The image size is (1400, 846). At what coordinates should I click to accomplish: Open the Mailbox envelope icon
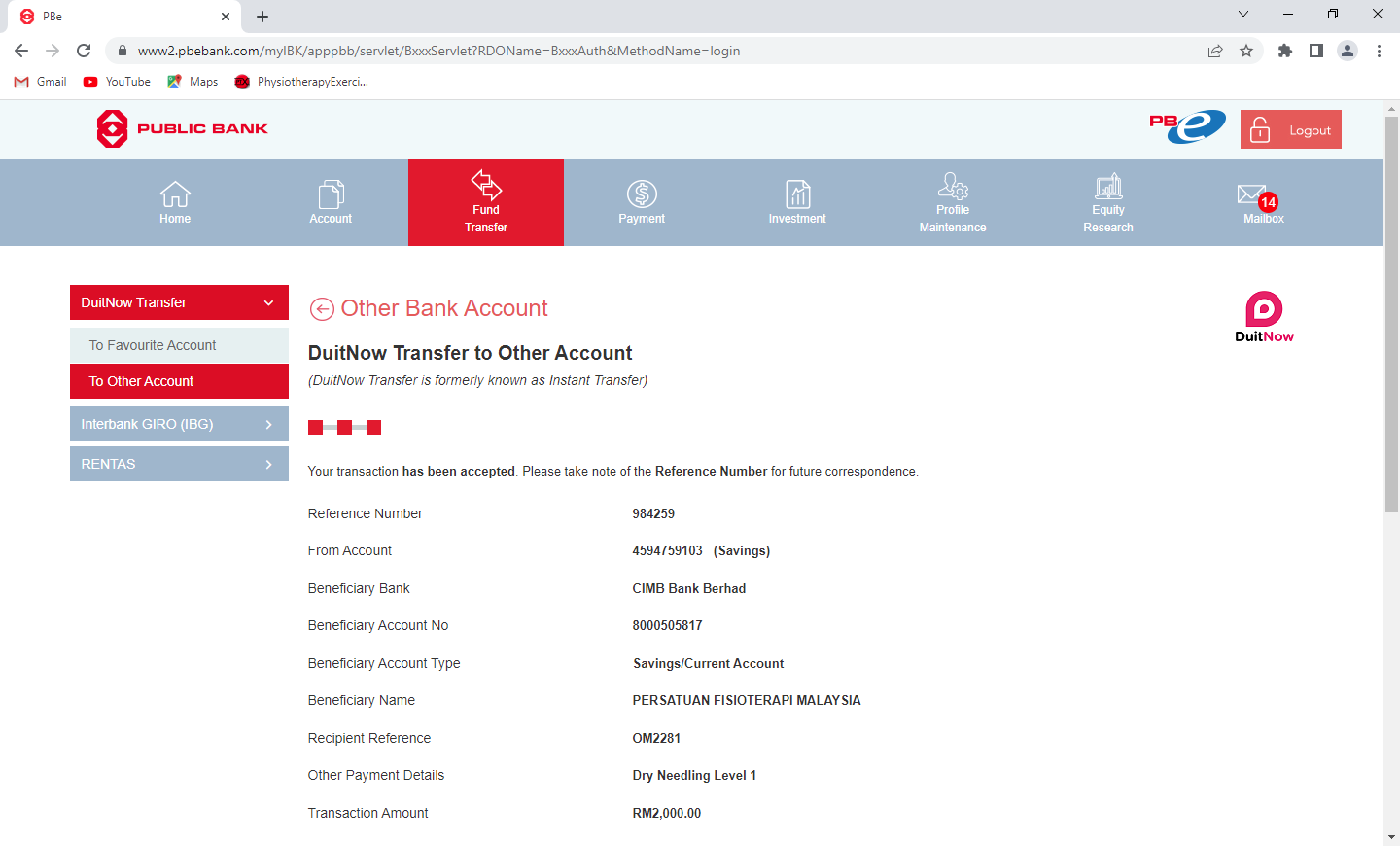(1251, 194)
